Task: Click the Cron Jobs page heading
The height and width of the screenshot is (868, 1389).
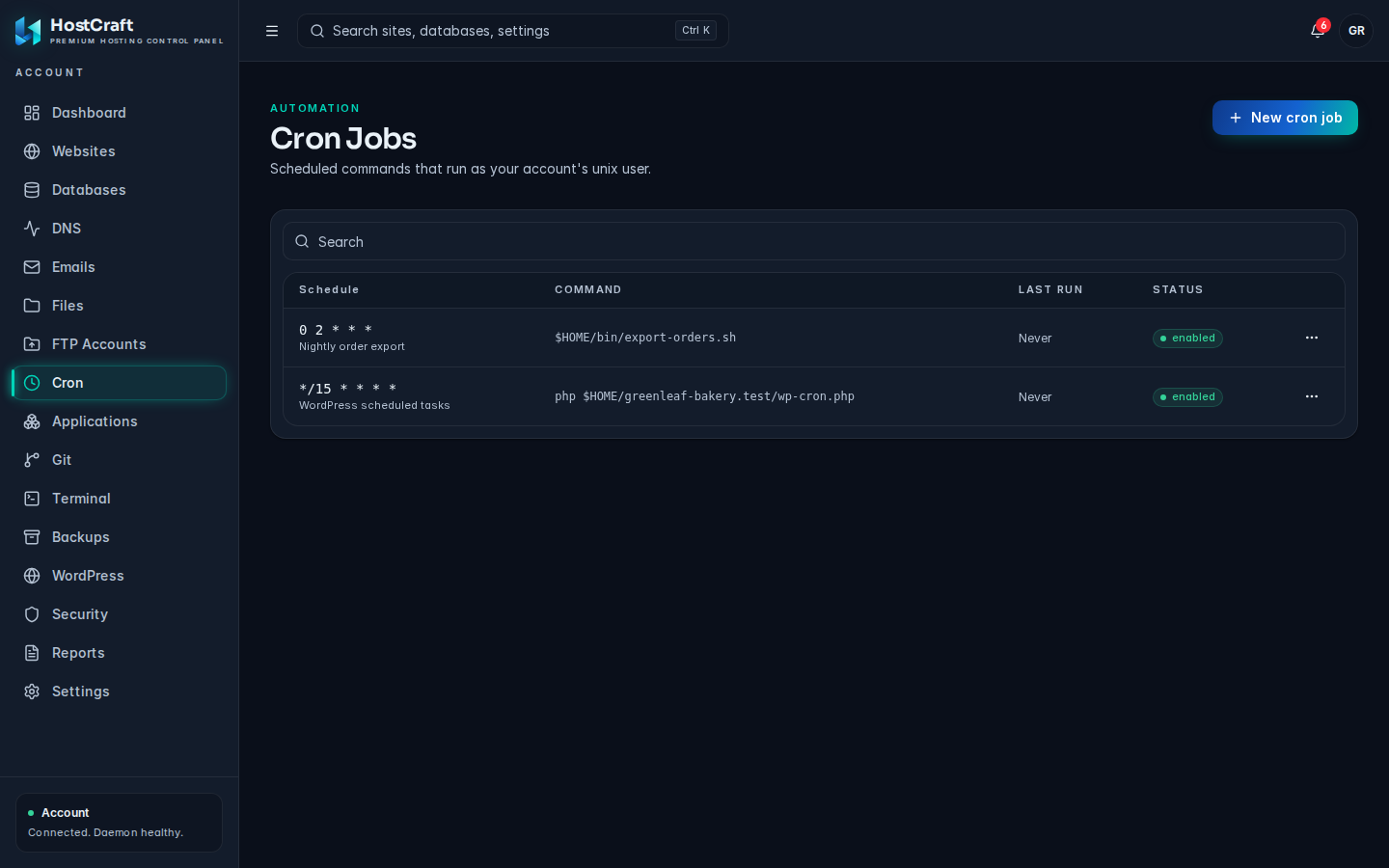Action: [x=343, y=139]
